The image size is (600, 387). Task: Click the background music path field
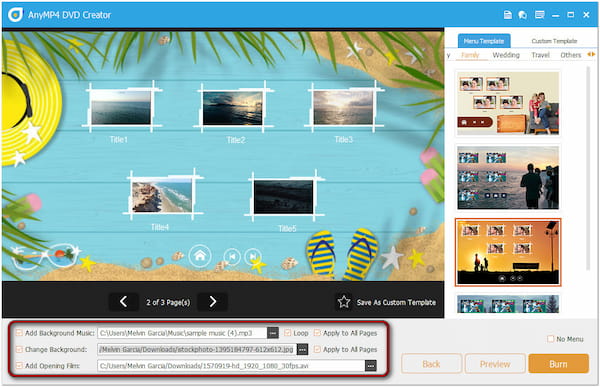[182, 333]
